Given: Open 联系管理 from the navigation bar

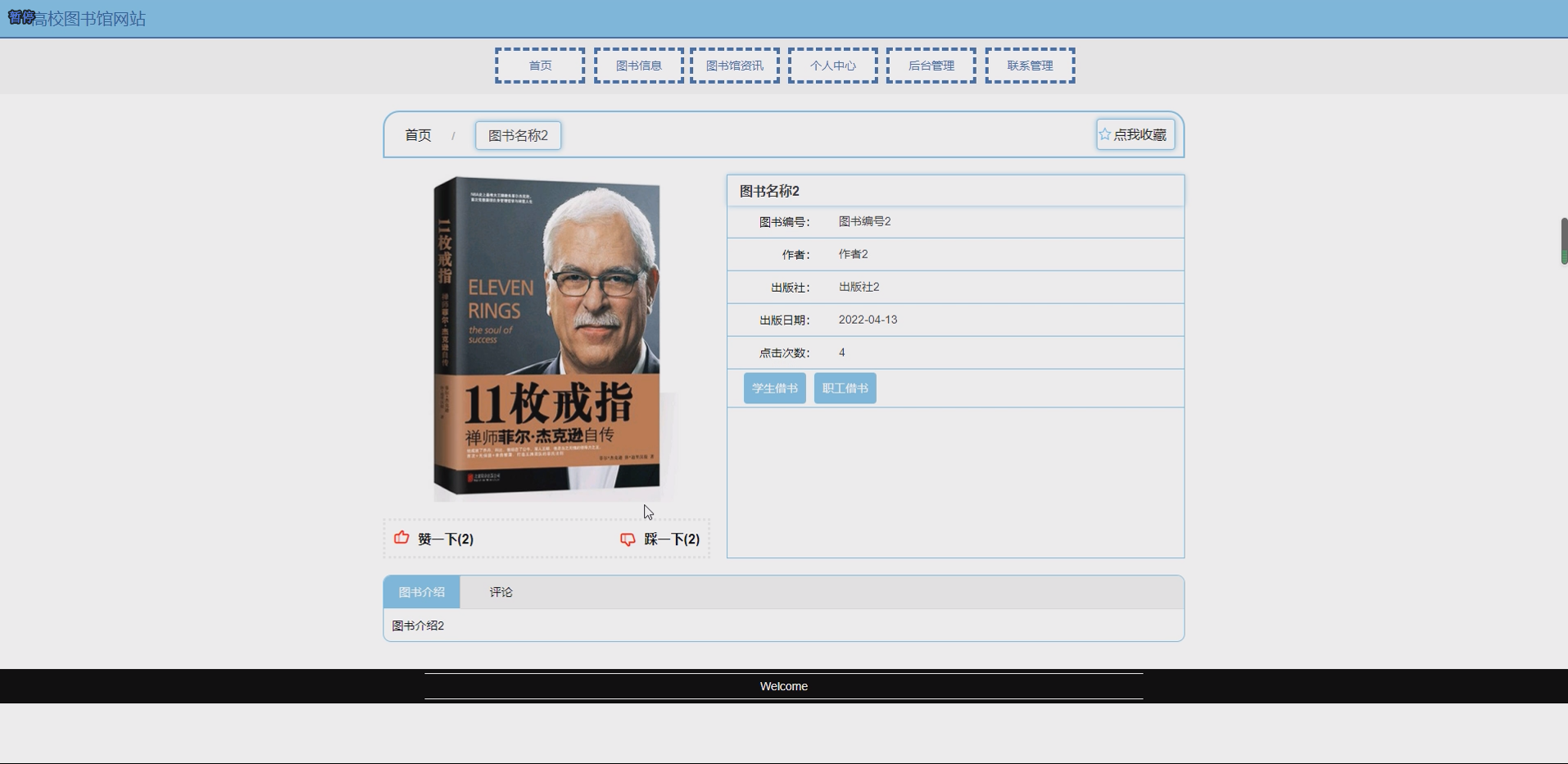Looking at the screenshot, I should point(1031,66).
